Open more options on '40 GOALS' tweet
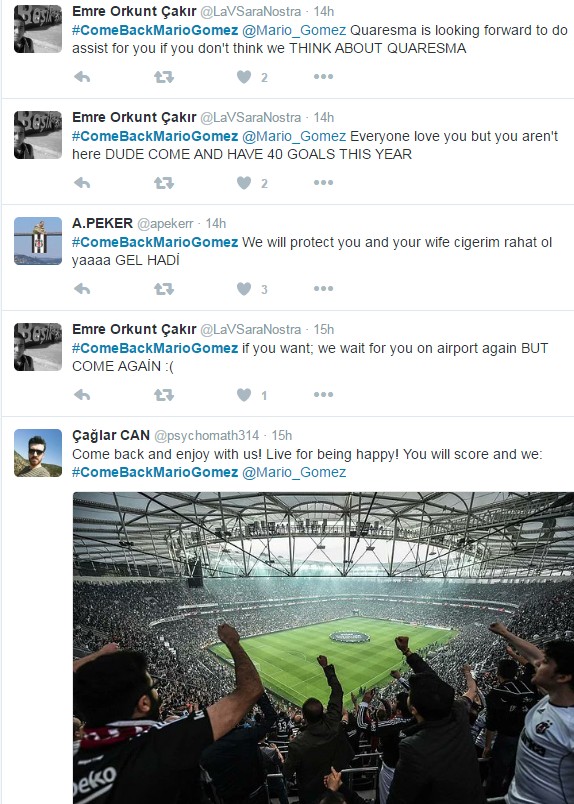This screenshot has width=574, height=804. click(323, 183)
